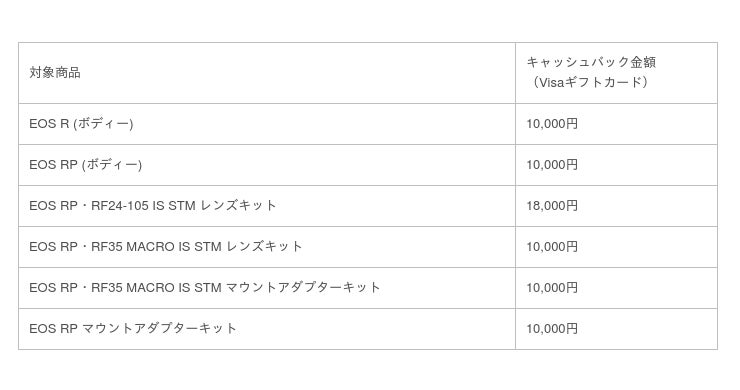Select the EOS R (ボディー) product cell
Viewport: 740px width, 390px height.
click(x=267, y=124)
